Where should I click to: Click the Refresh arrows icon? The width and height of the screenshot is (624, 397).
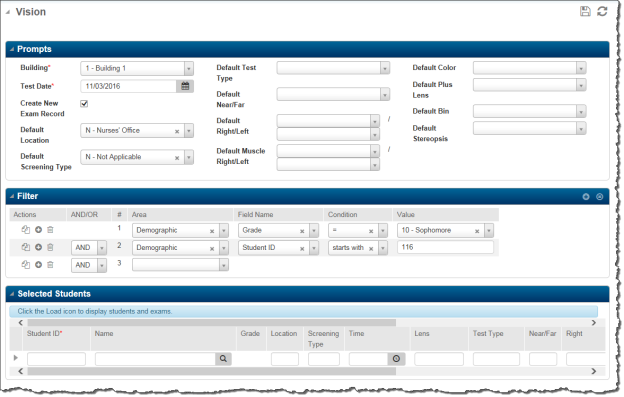coord(602,12)
